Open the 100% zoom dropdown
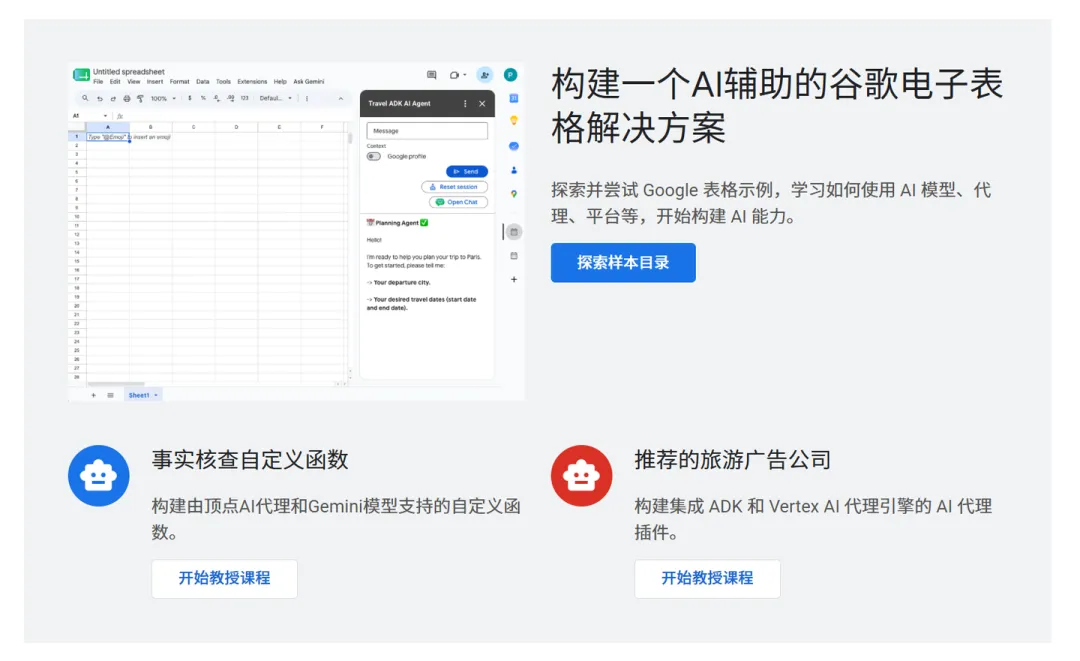This screenshot has width=1080, height=661. pyautogui.click(x=163, y=98)
